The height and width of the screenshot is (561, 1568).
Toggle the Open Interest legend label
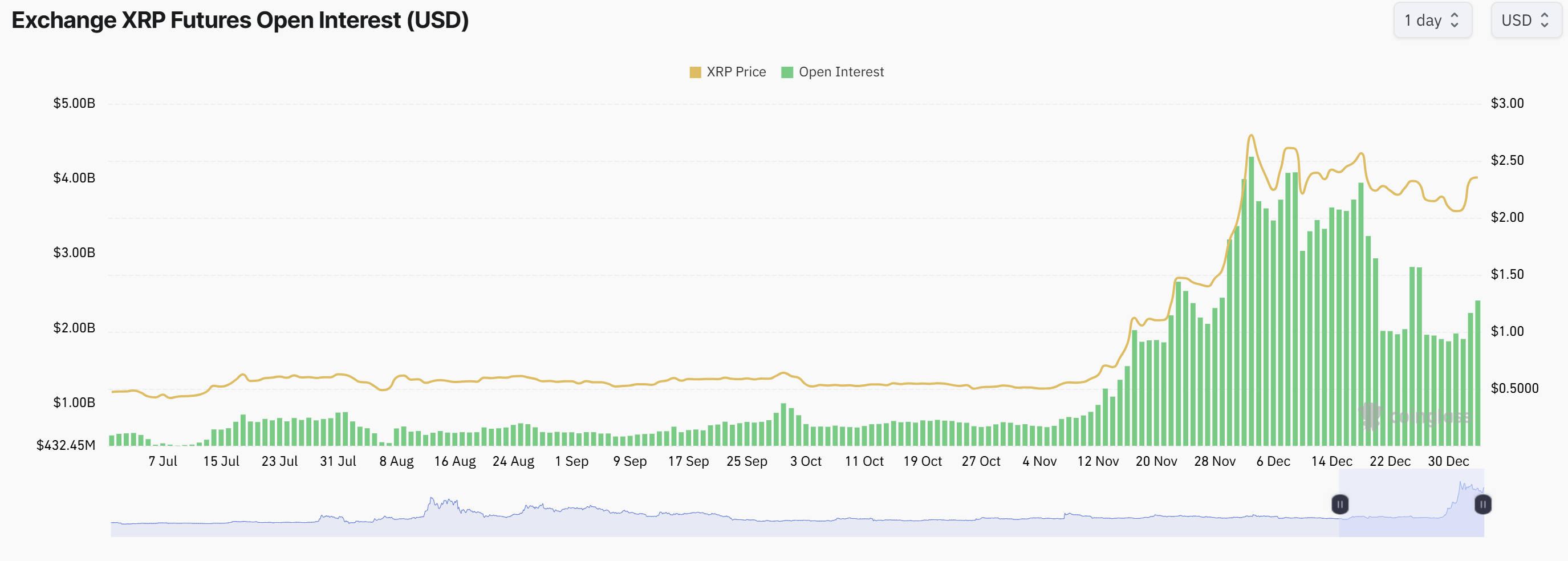click(x=840, y=72)
